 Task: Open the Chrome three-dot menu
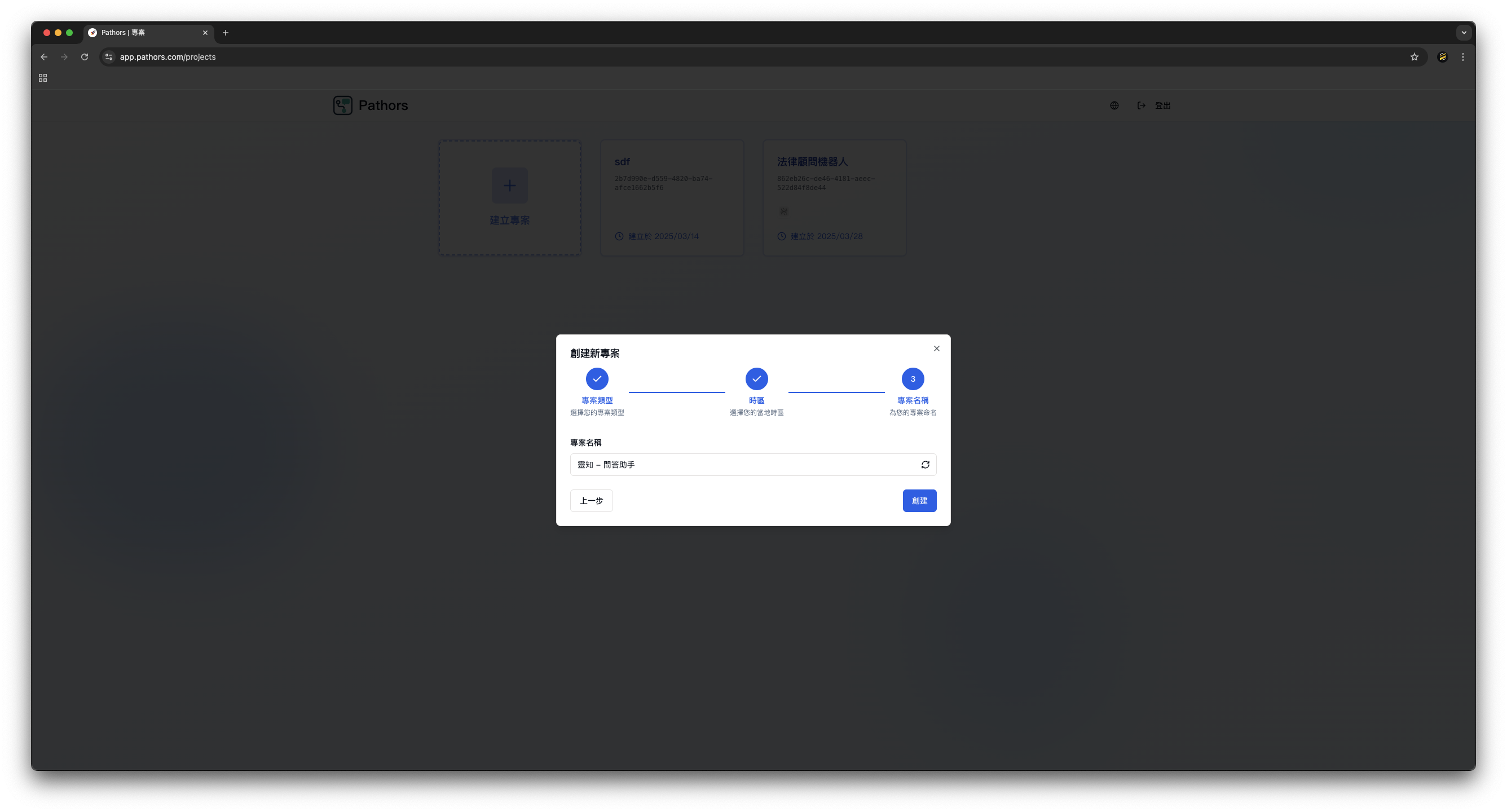1462,58
